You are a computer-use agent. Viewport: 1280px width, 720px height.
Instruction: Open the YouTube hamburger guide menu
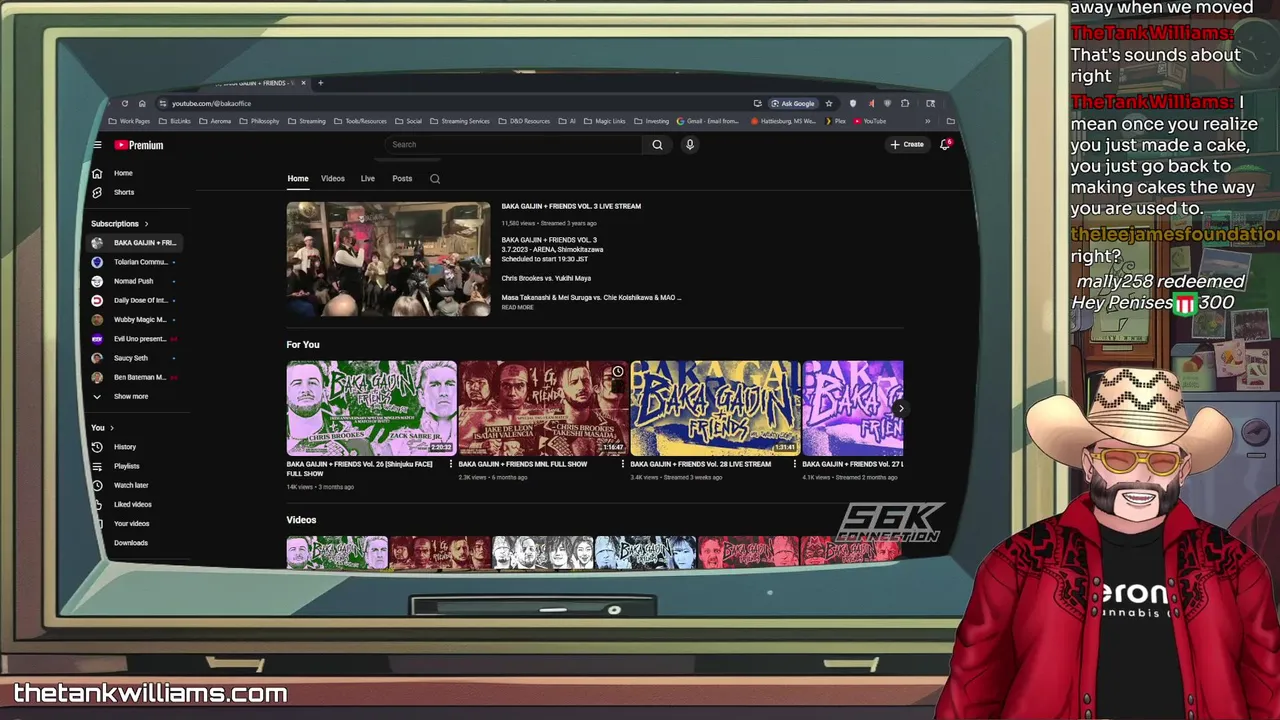[97, 145]
